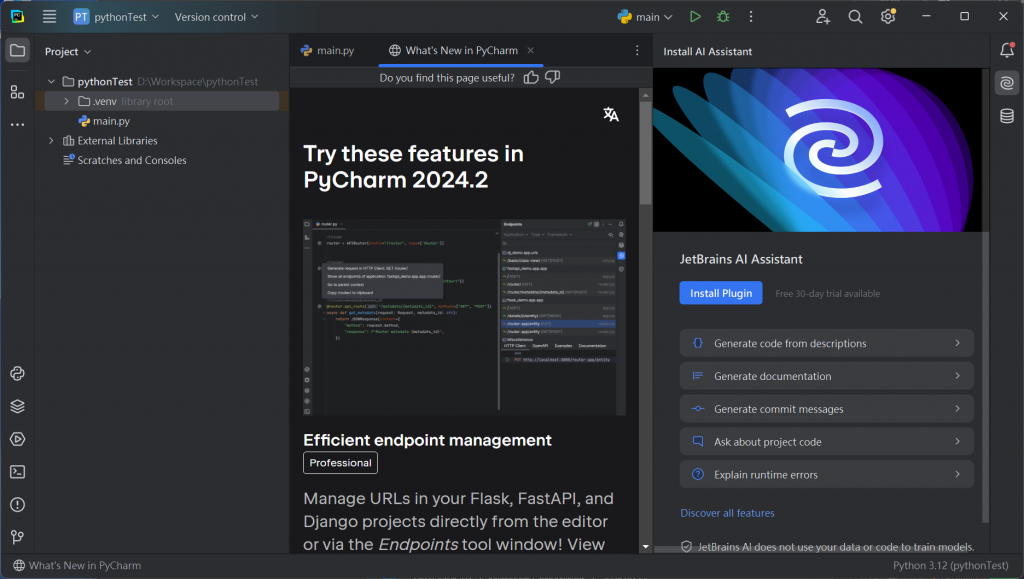Run the main configuration
1024x579 pixels.
click(695, 17)
